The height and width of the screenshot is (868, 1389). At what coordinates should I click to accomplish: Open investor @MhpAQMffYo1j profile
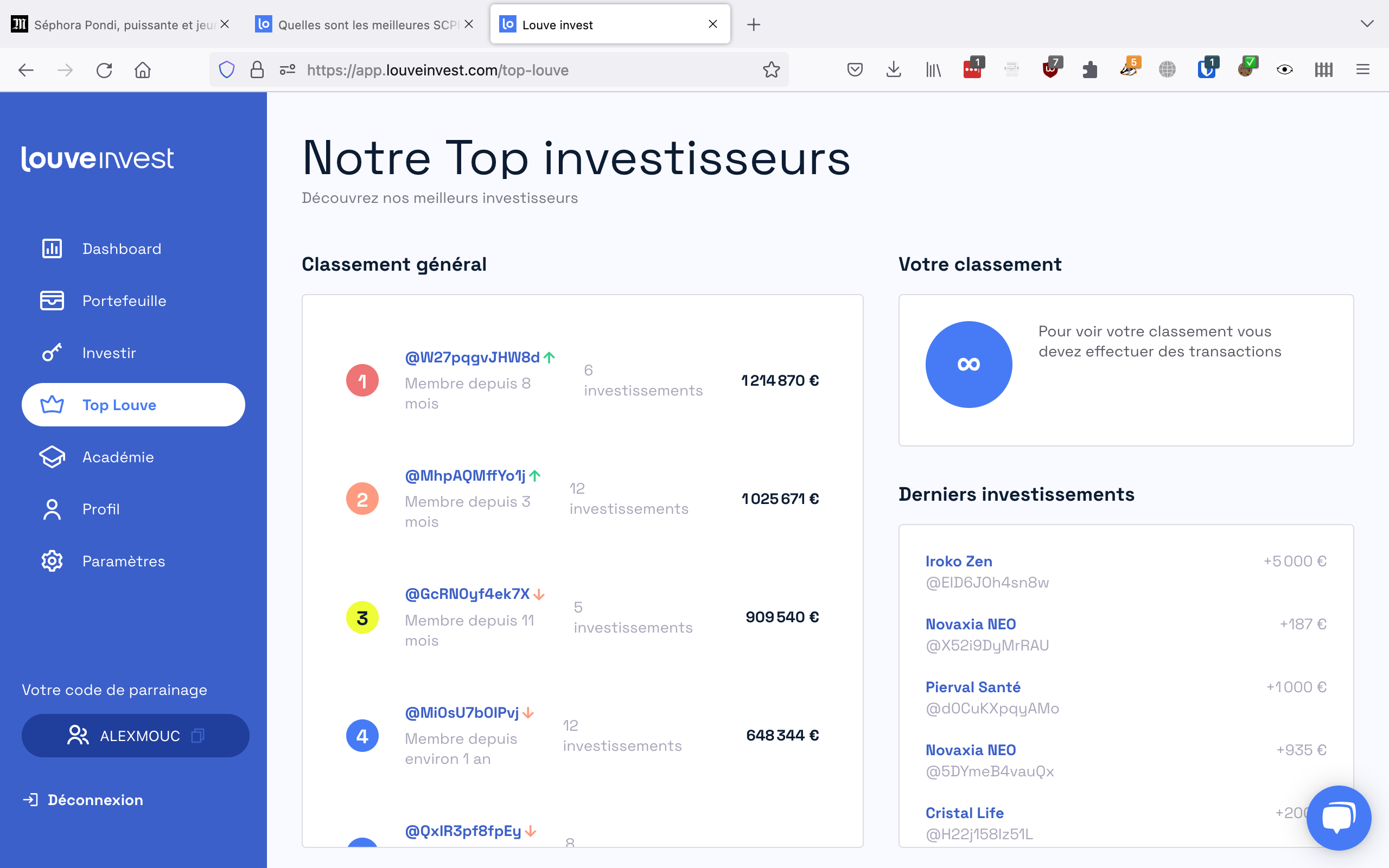tap(465, 475)
